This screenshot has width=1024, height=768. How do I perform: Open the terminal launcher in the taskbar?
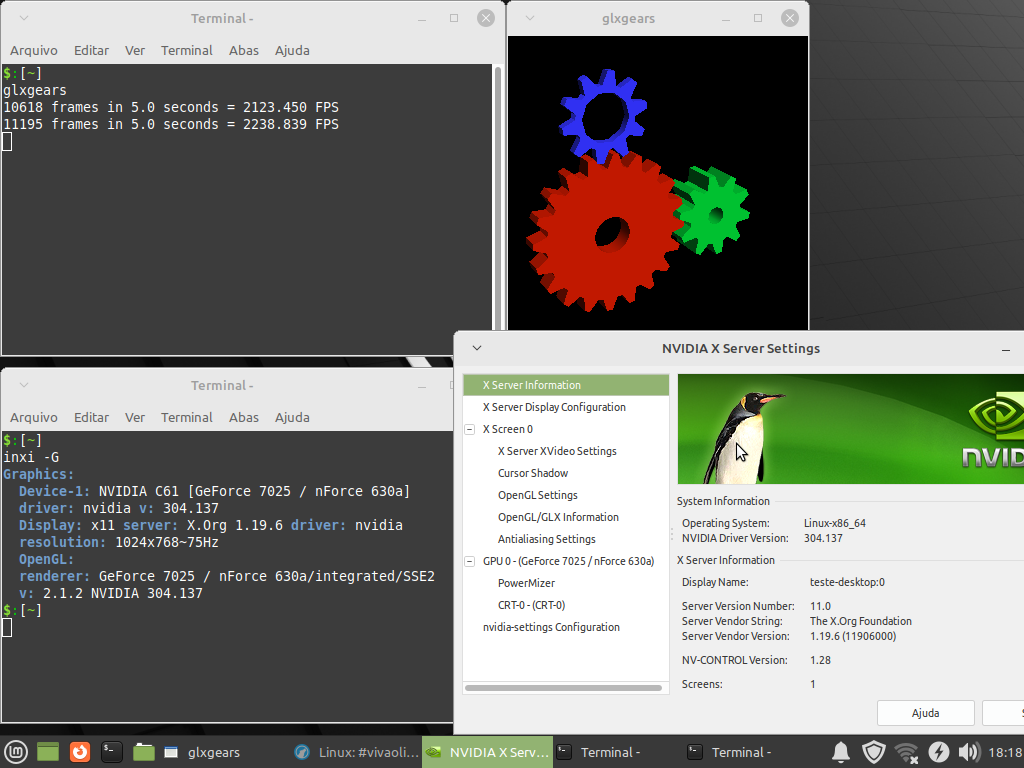(112, 752)
